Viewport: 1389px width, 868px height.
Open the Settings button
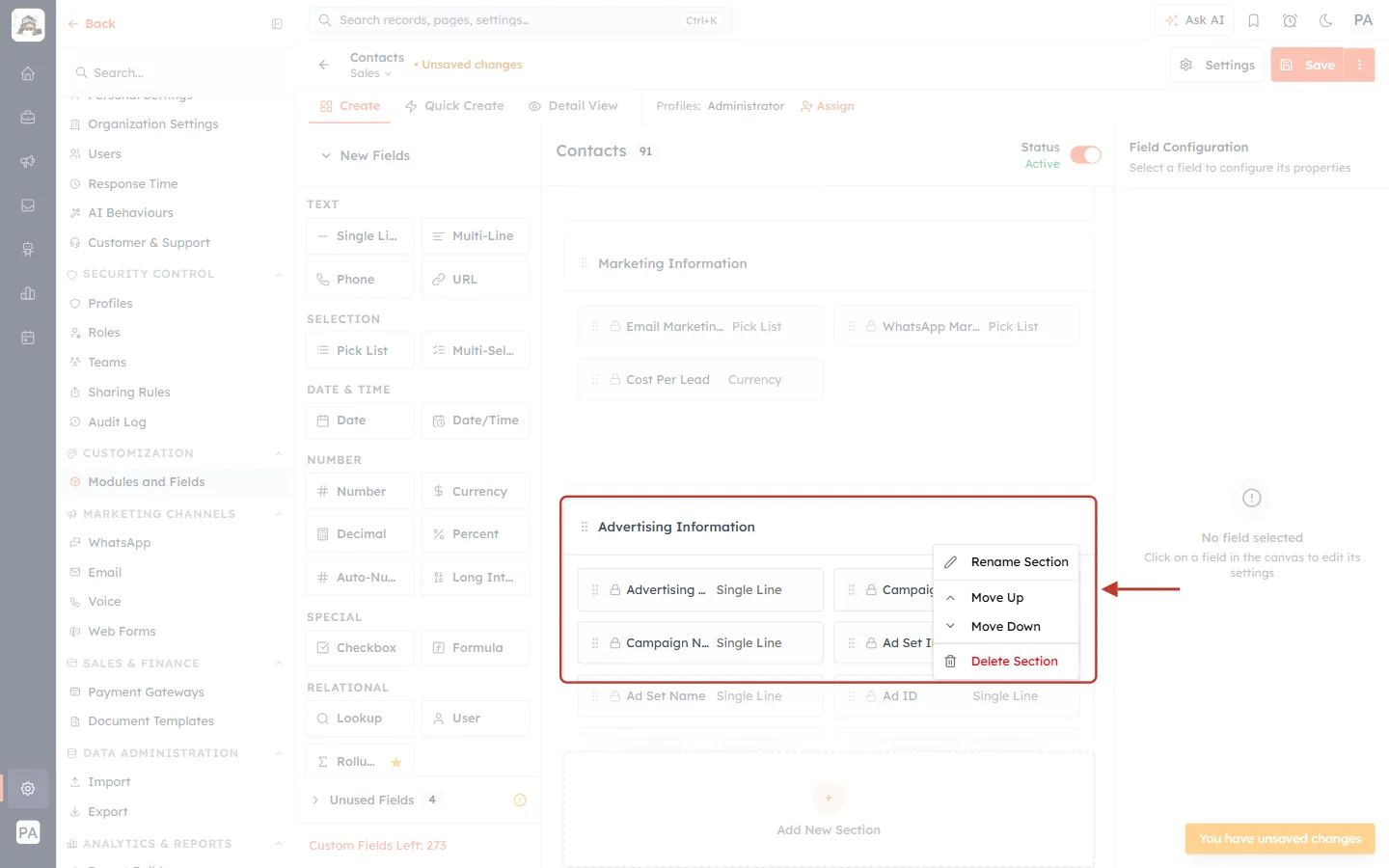1217,65
